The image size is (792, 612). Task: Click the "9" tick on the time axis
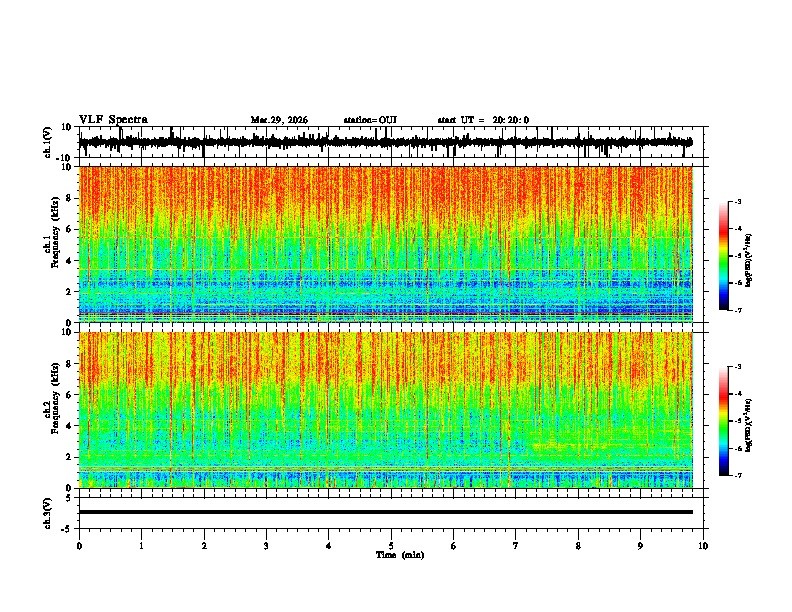(640, 546)
